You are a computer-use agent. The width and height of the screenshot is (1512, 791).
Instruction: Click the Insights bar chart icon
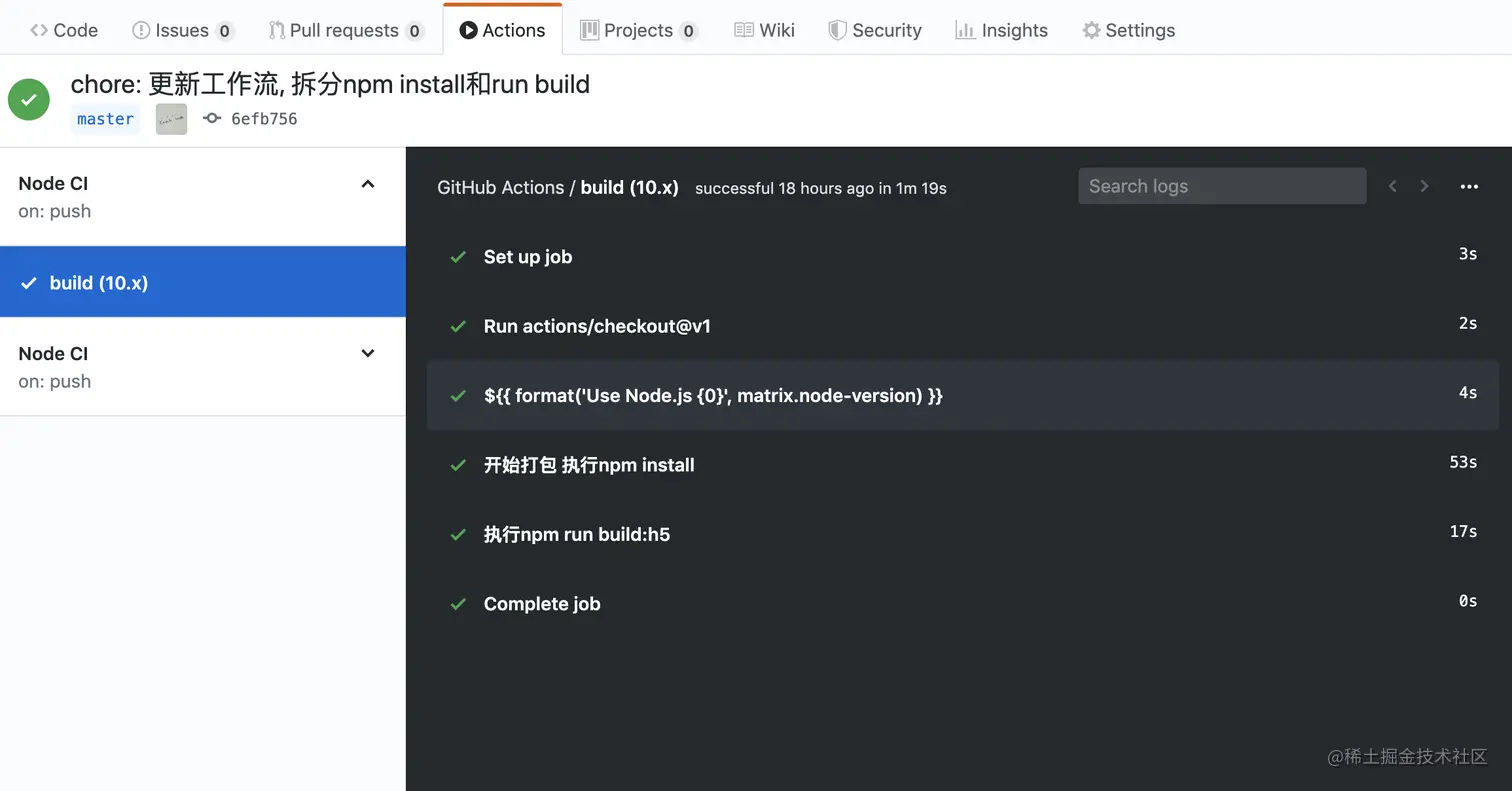click(965, 29)
